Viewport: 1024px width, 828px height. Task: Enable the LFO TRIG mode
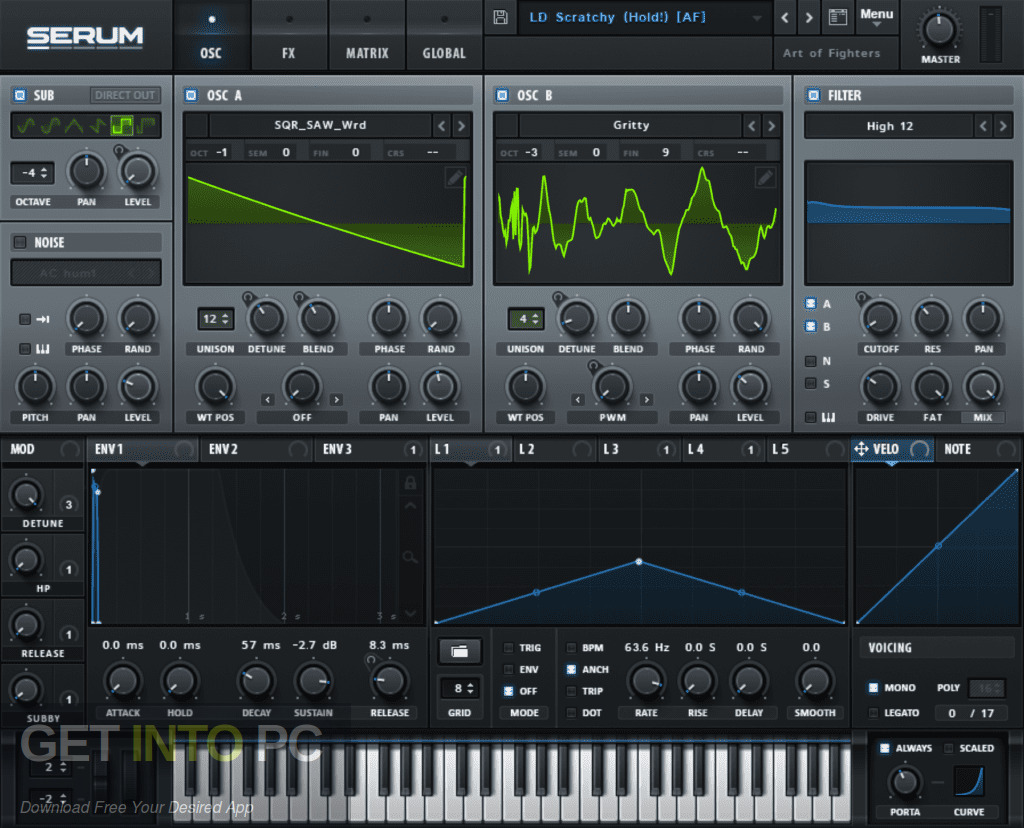click(x=509, y=648)
